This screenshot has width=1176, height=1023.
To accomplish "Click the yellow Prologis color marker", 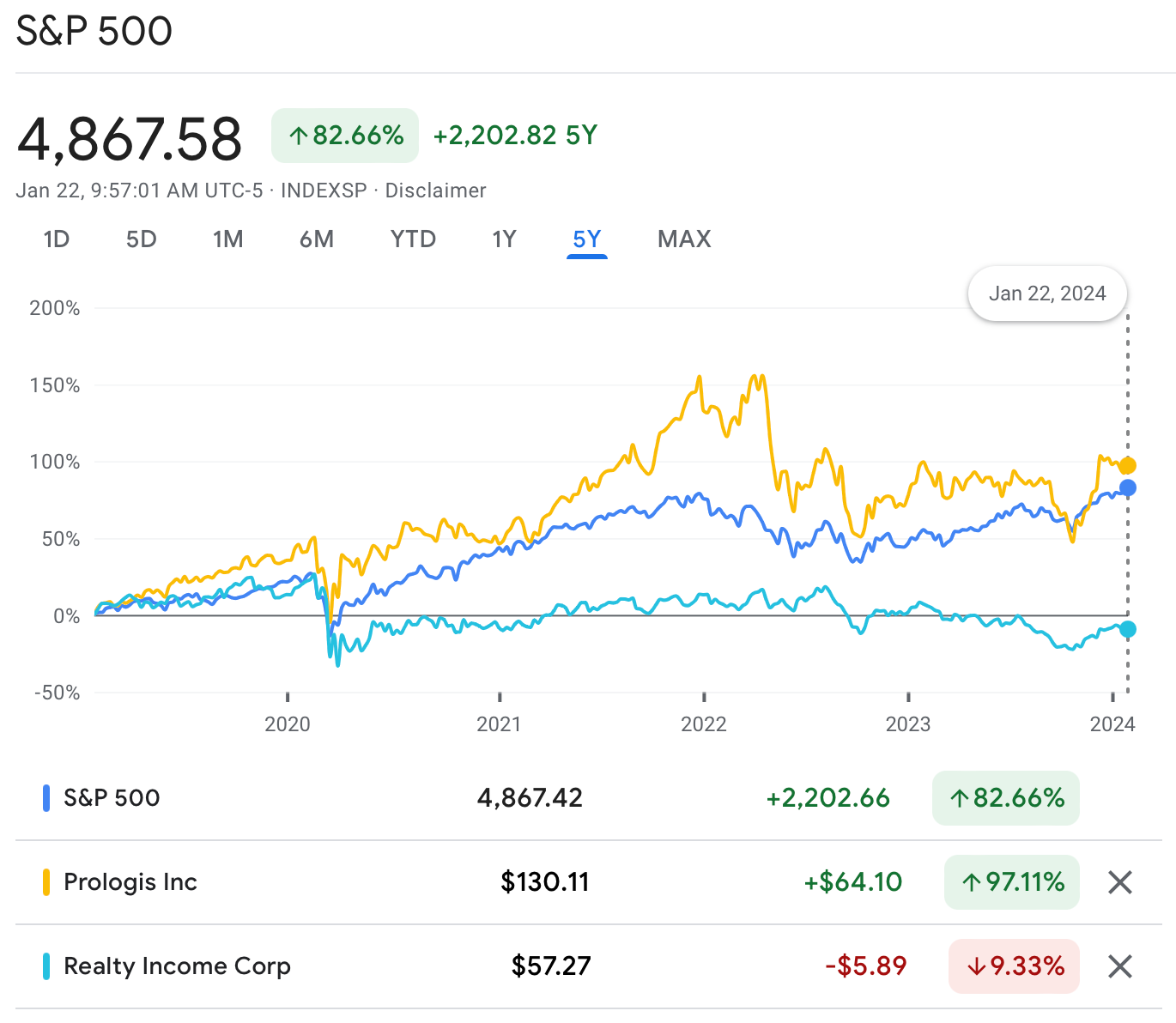I will pyautogui.click(x=46, y=882).
